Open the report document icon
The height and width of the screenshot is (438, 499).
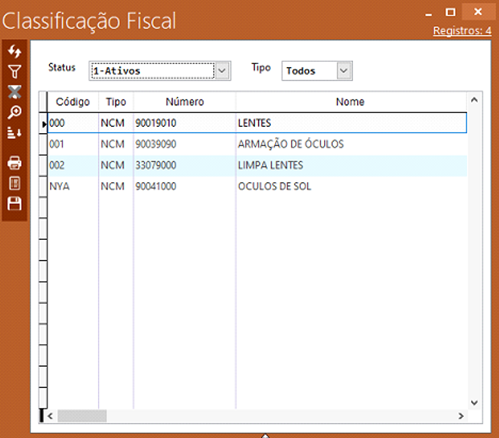pyautogui.click(x=14, y=183)
